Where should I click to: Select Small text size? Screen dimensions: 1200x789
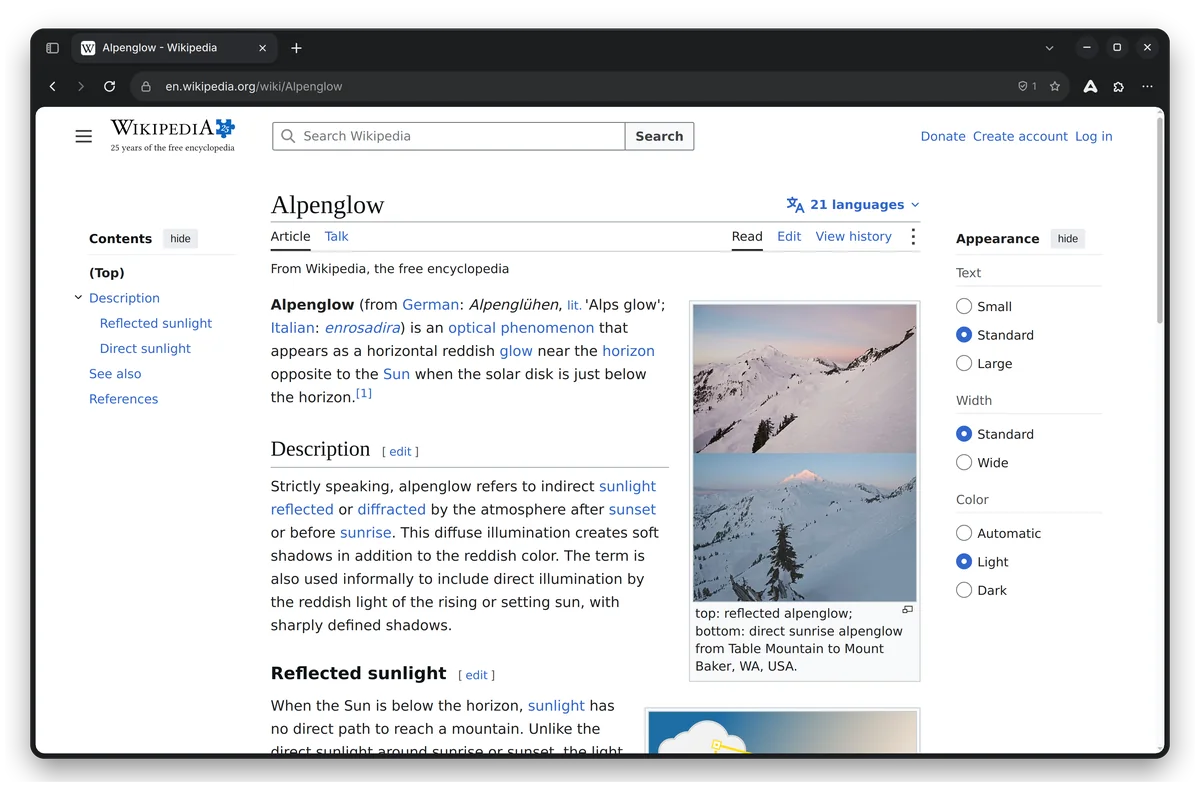(x=964, y=306)
